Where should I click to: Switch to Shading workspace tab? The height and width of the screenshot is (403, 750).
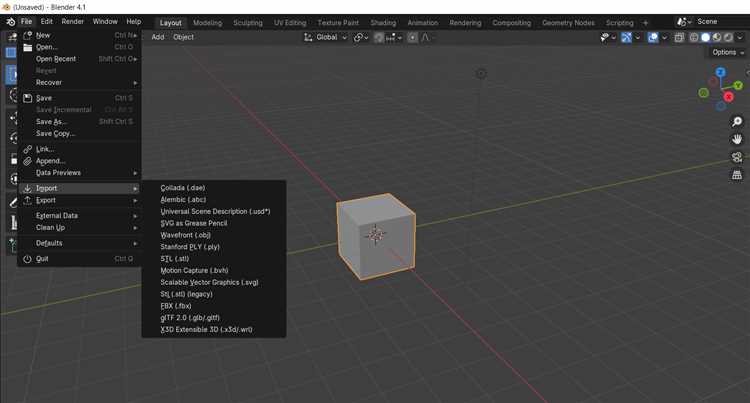pyautogui.click(x=383, y=23)
